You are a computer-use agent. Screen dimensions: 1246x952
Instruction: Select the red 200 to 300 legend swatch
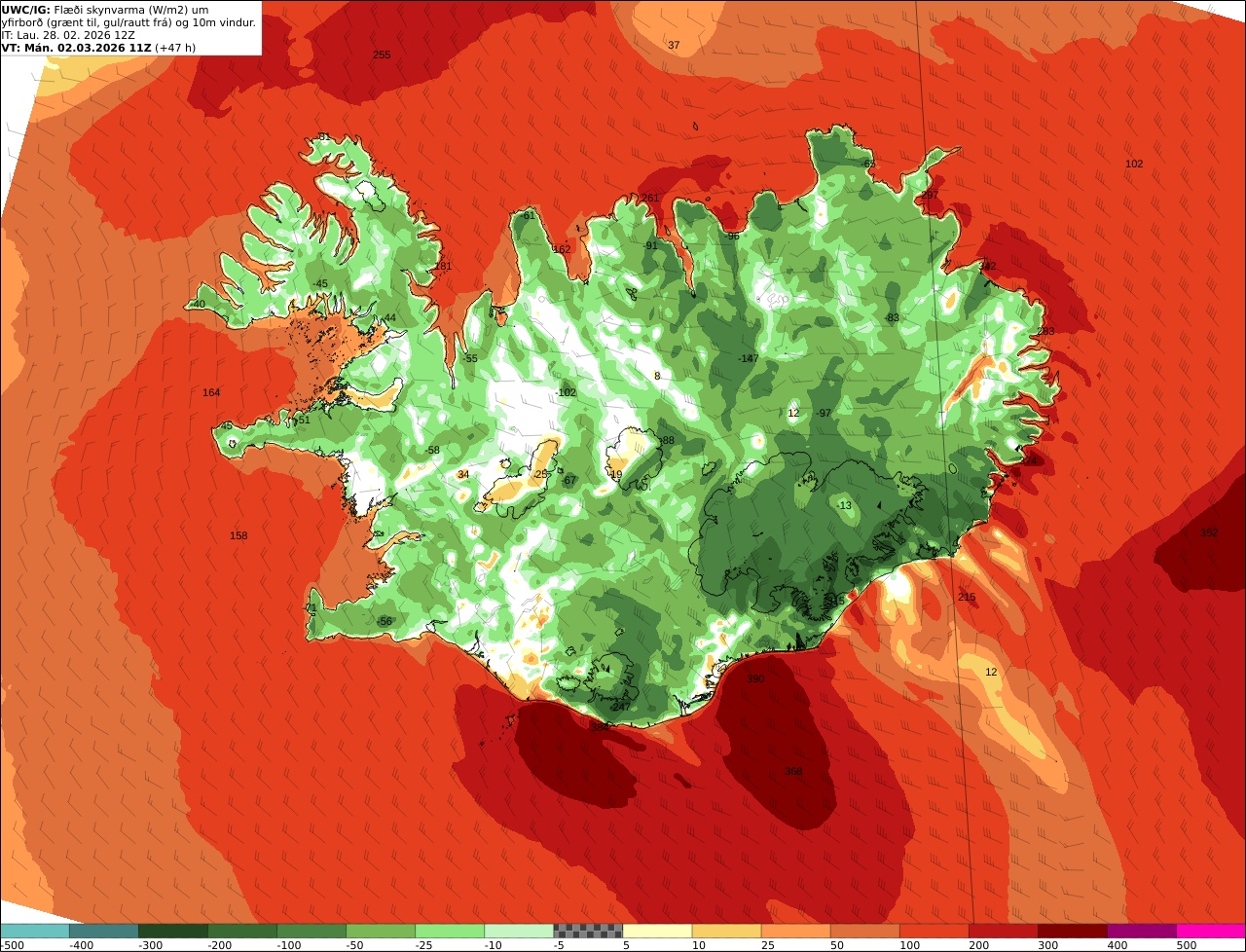coord(1004,931)
